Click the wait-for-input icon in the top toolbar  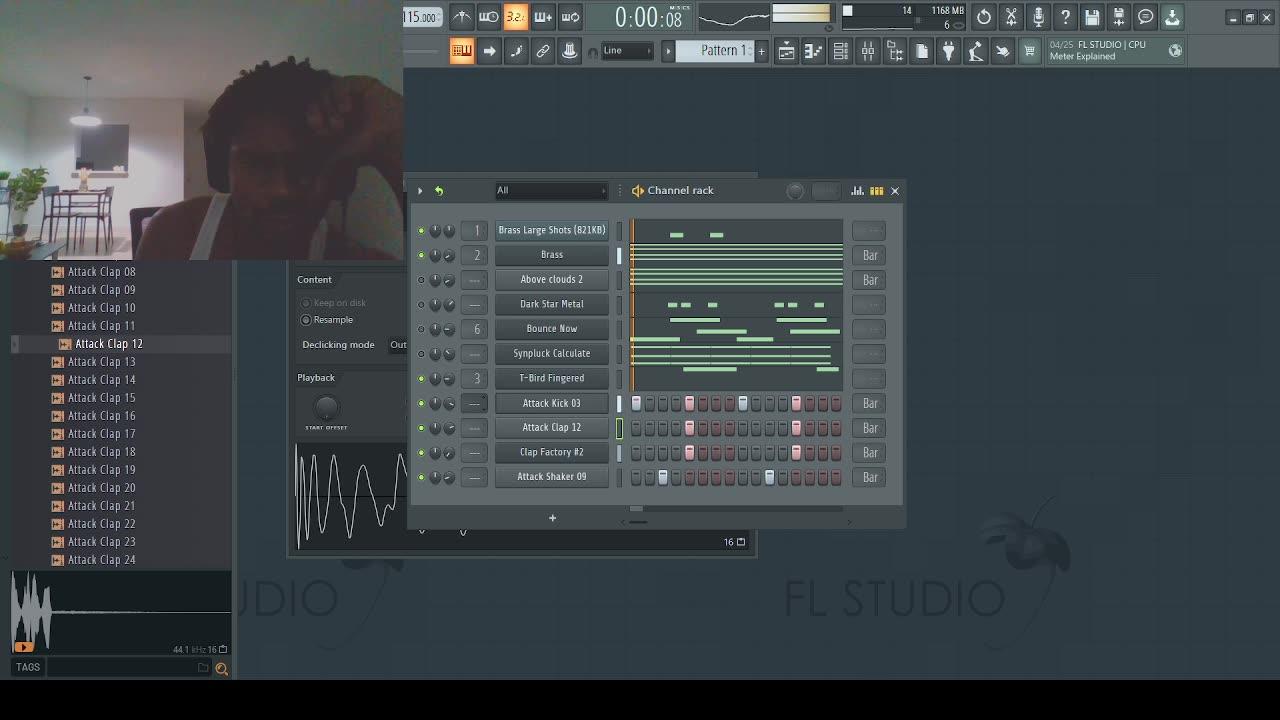click(x=488, y=17)
